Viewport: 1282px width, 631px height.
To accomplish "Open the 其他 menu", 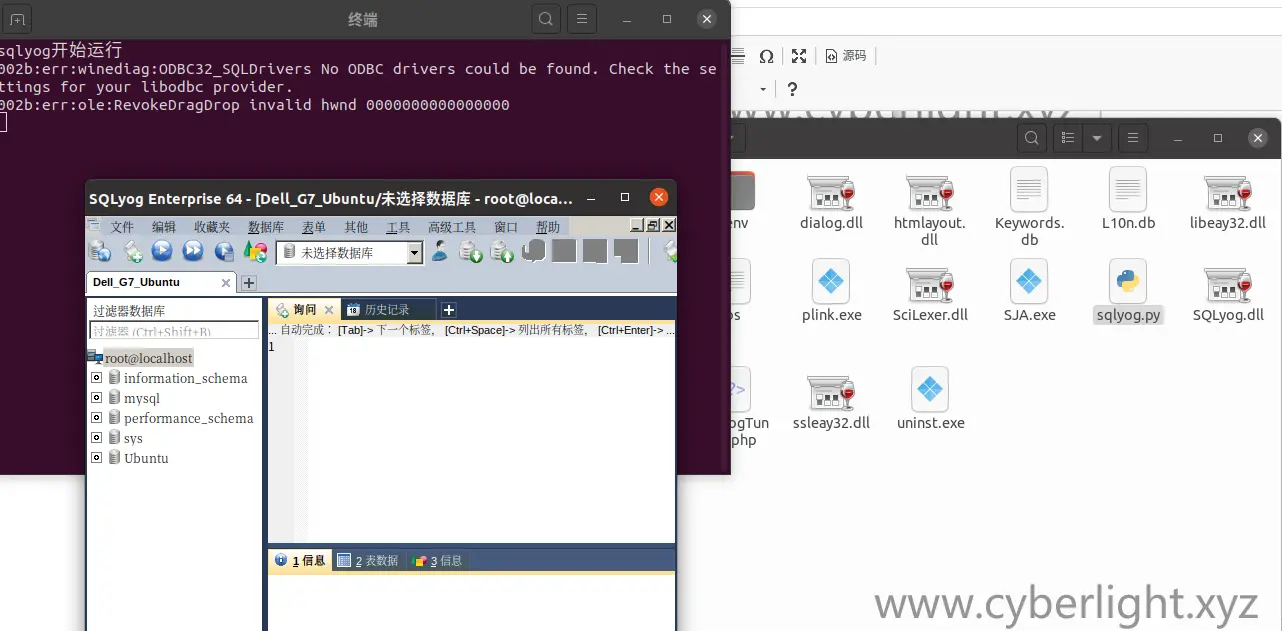I will [x=356, y=227].
